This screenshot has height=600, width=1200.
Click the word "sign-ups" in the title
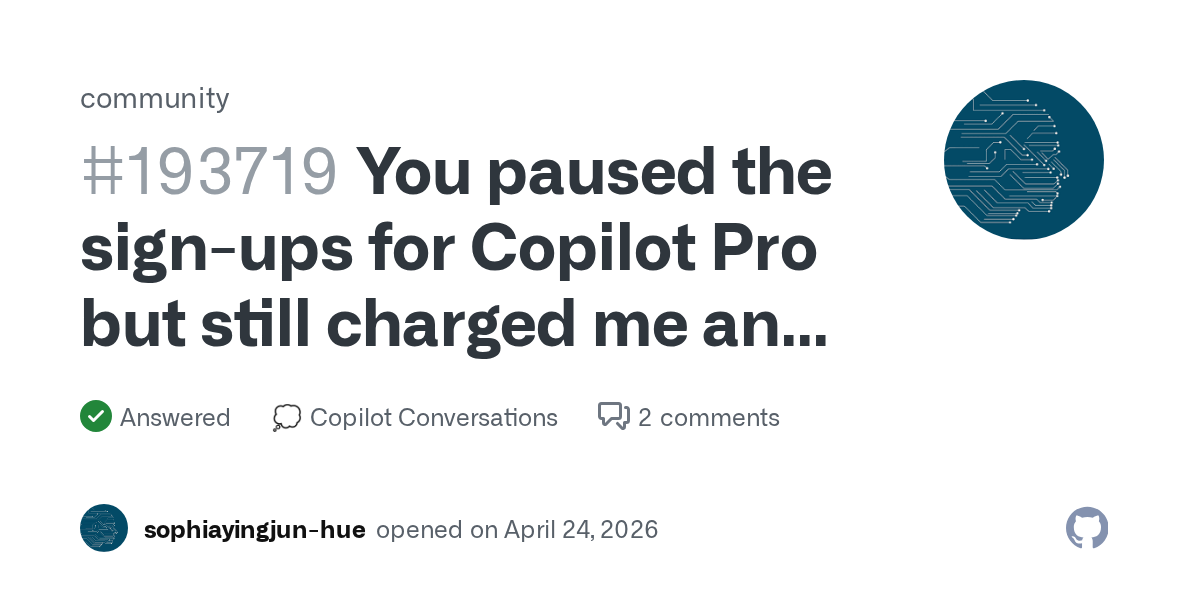click(x=215, y=249)
